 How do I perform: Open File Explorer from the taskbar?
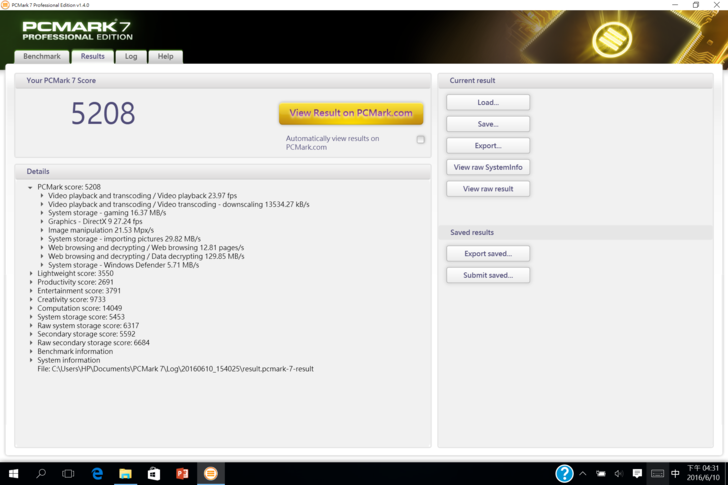125,473
